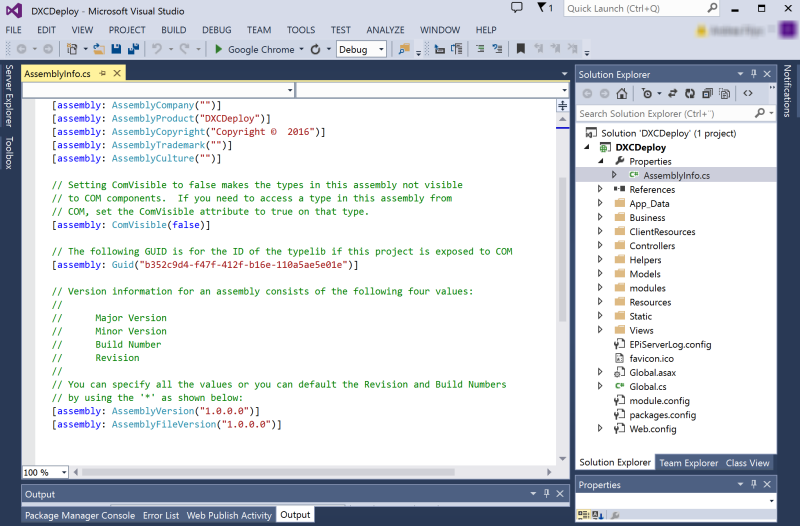800x526 pixels.
Task: Expand the Controllers folder in the tree
Action: point(600,246)
